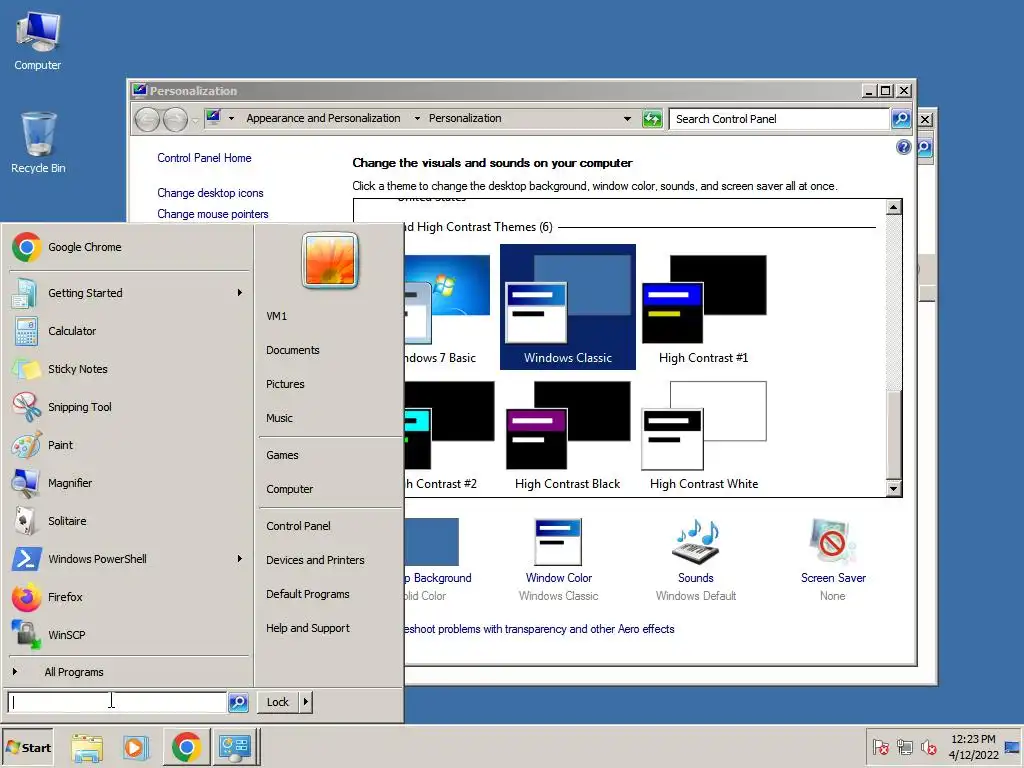The image size is (1024, 768).
Task: Open Google Chrome from Start menu
Action: [129, 247]
